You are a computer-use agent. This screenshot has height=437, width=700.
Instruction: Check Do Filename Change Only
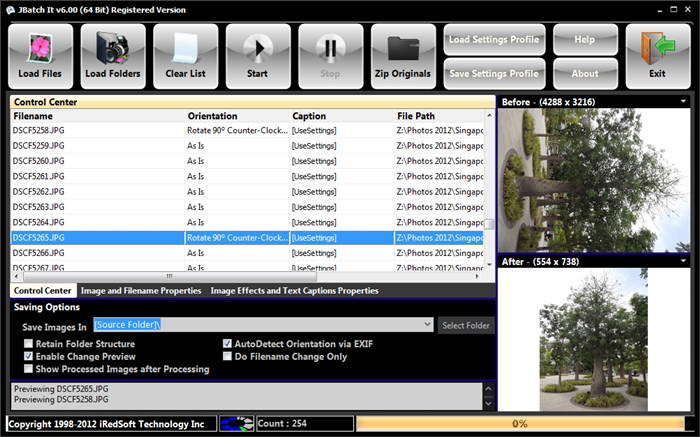pyautogui.click(x=227, y=356)
